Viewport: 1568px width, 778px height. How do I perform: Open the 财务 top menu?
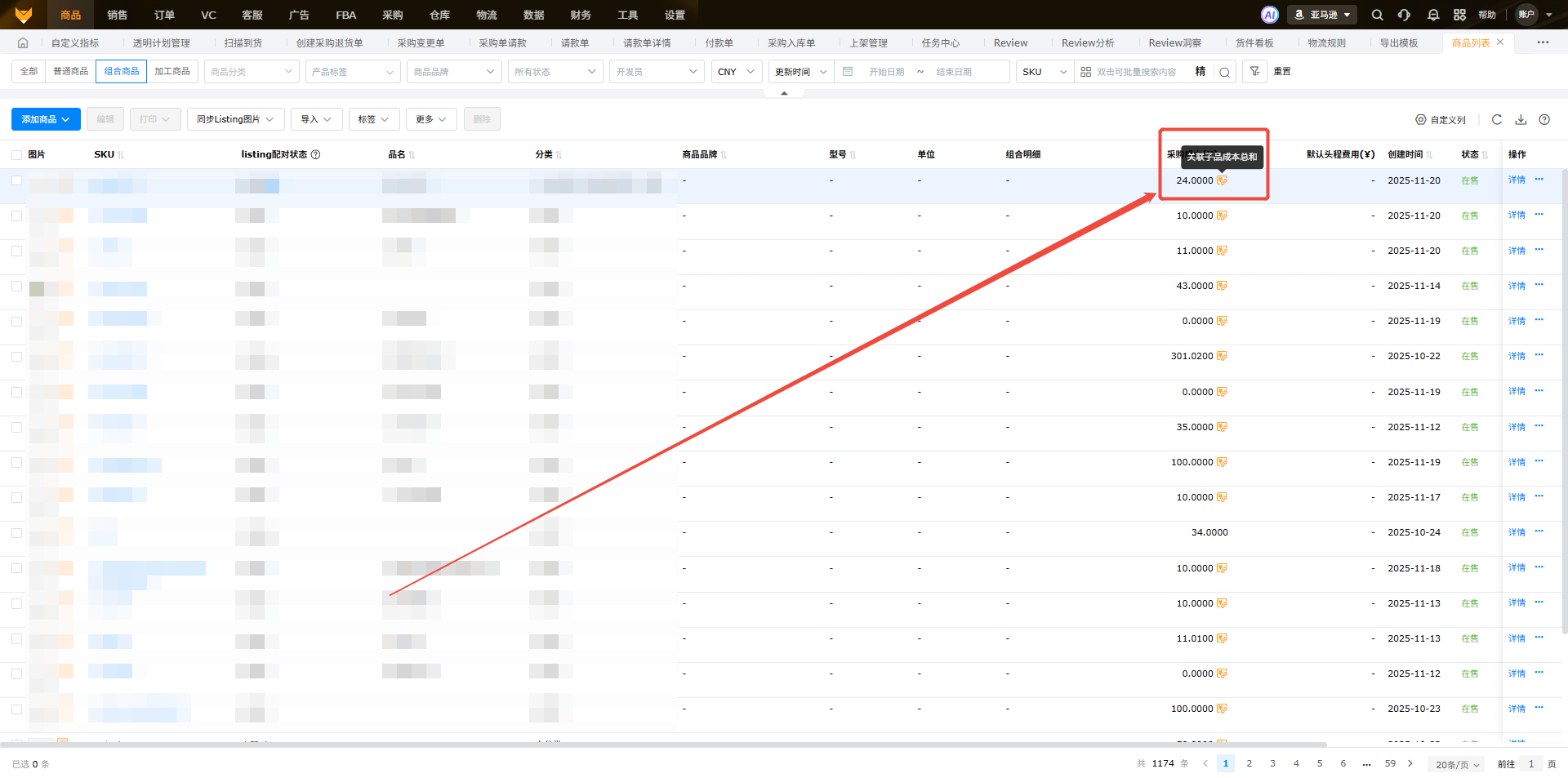coord(581,15)
